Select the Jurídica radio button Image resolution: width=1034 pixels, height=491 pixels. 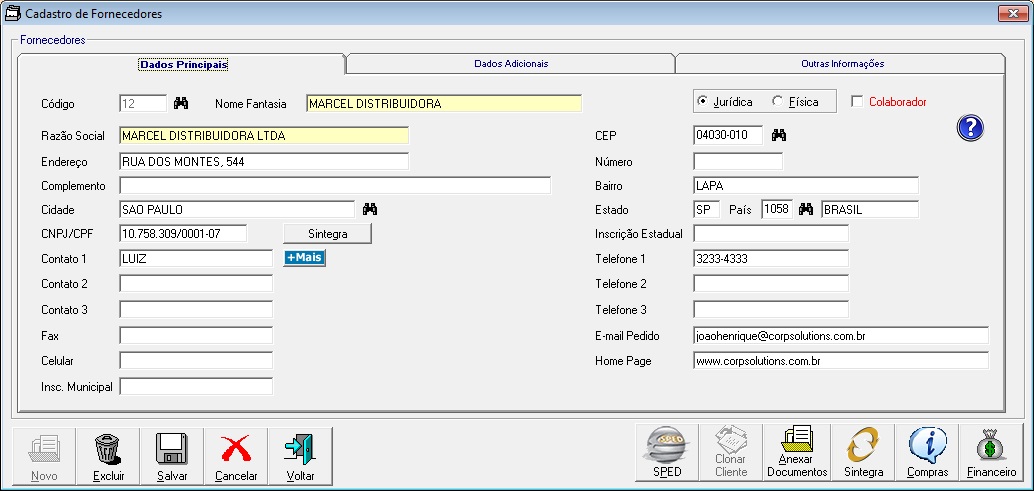coord(703,102)
